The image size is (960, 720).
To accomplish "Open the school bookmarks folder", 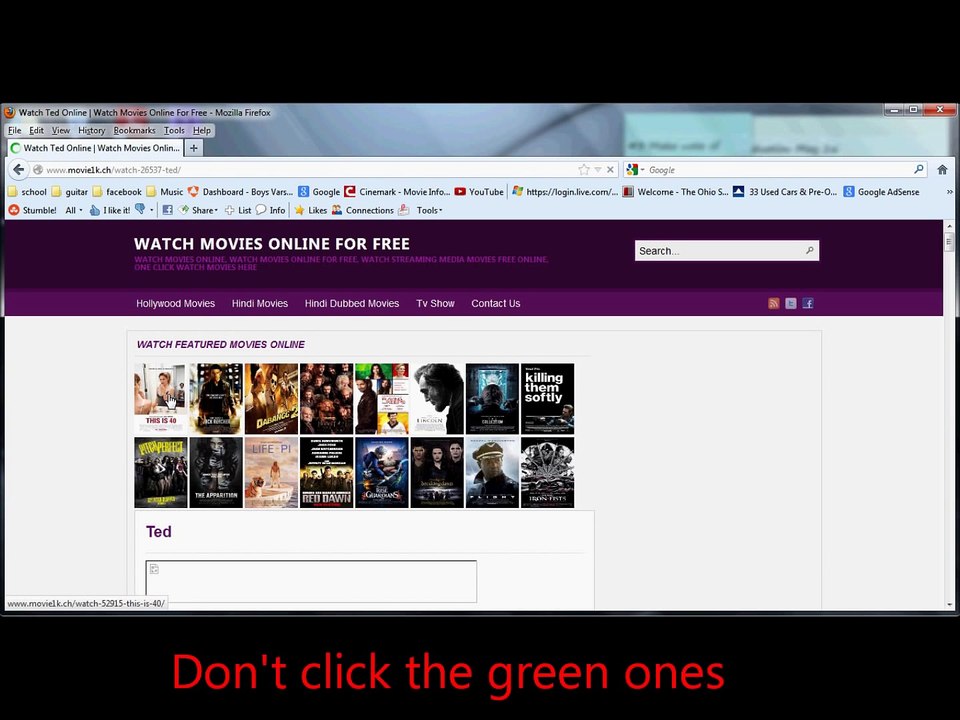I will tap(28, 192).
